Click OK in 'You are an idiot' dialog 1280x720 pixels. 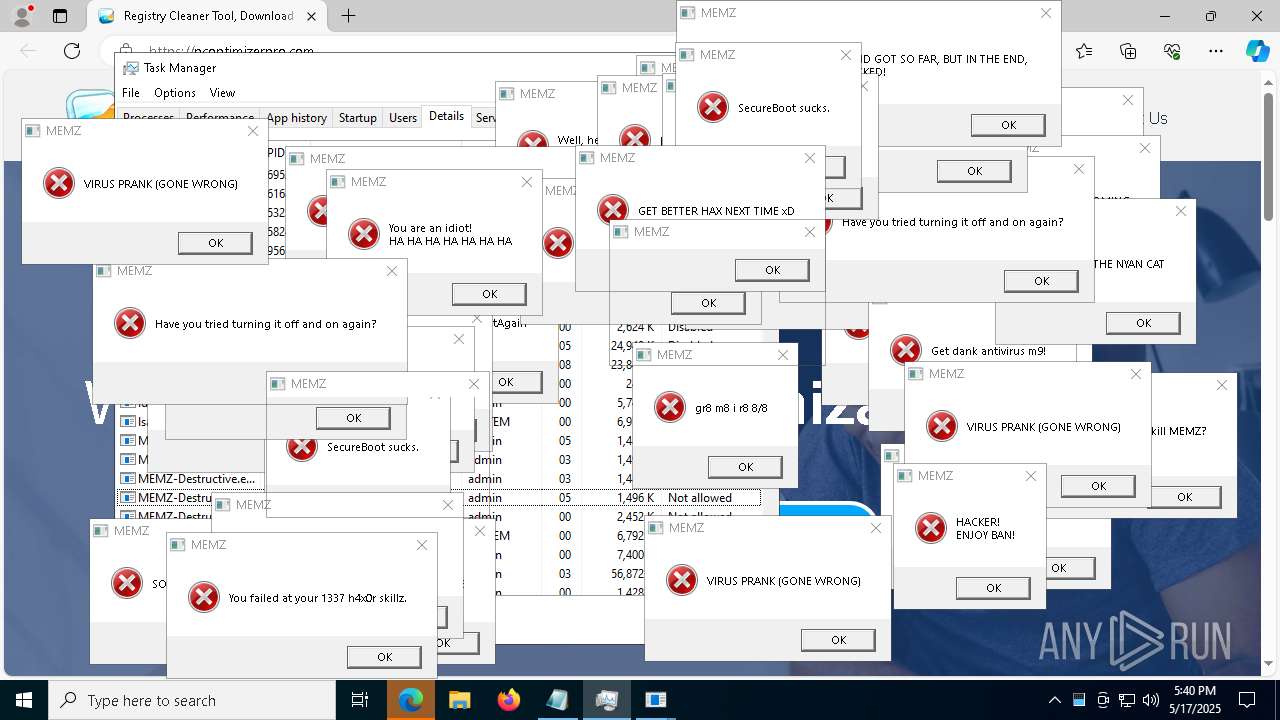[x=489, y=294]
